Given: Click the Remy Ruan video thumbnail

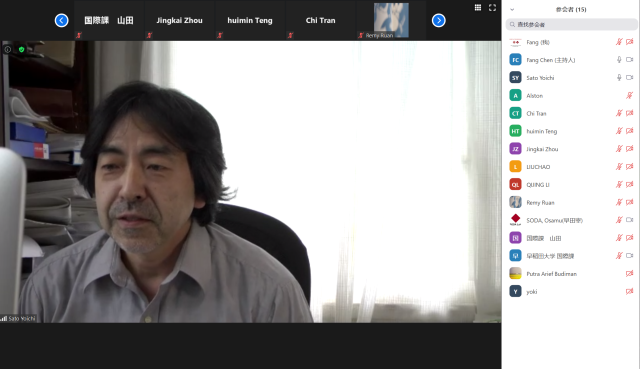Looking at the screenshot, I should click(391, 20).
